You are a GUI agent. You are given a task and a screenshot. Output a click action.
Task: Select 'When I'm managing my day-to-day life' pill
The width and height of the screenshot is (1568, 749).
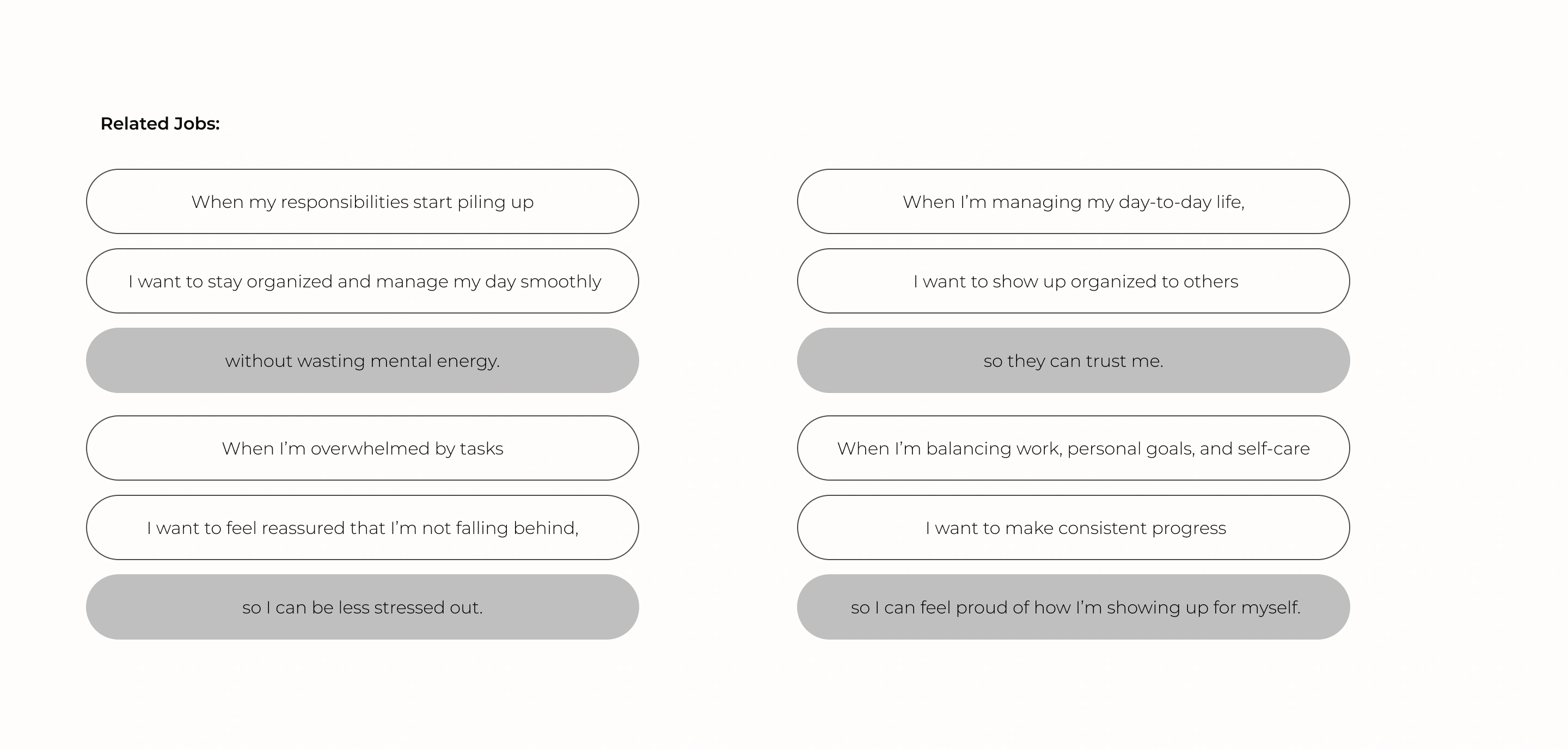tap(1073, 201)
